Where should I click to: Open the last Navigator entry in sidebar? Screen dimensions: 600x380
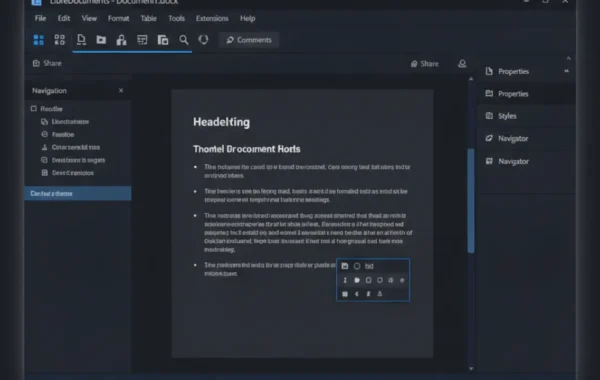[x=527, y=161]
